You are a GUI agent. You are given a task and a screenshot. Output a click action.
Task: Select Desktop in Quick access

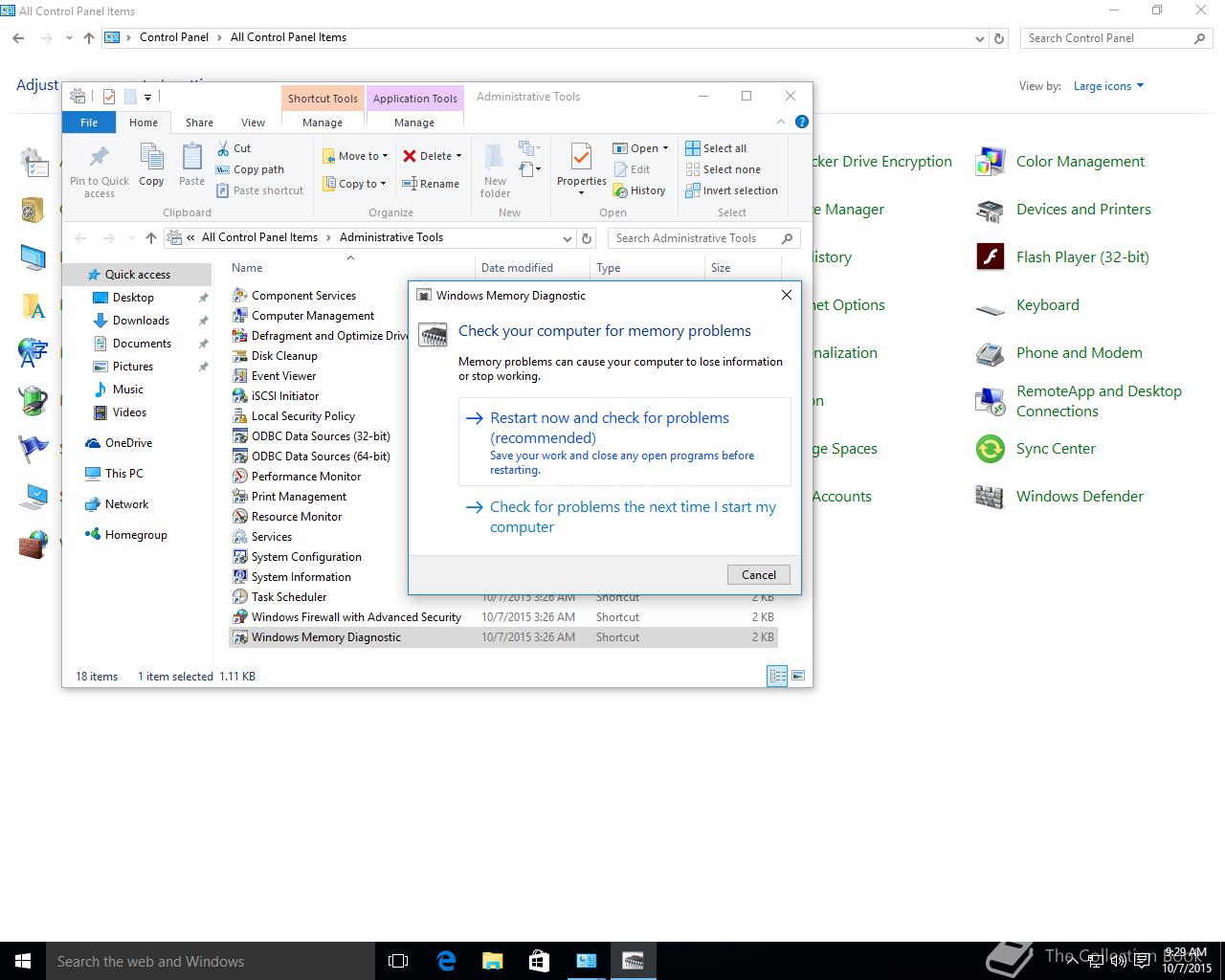[x=133, y=298]
